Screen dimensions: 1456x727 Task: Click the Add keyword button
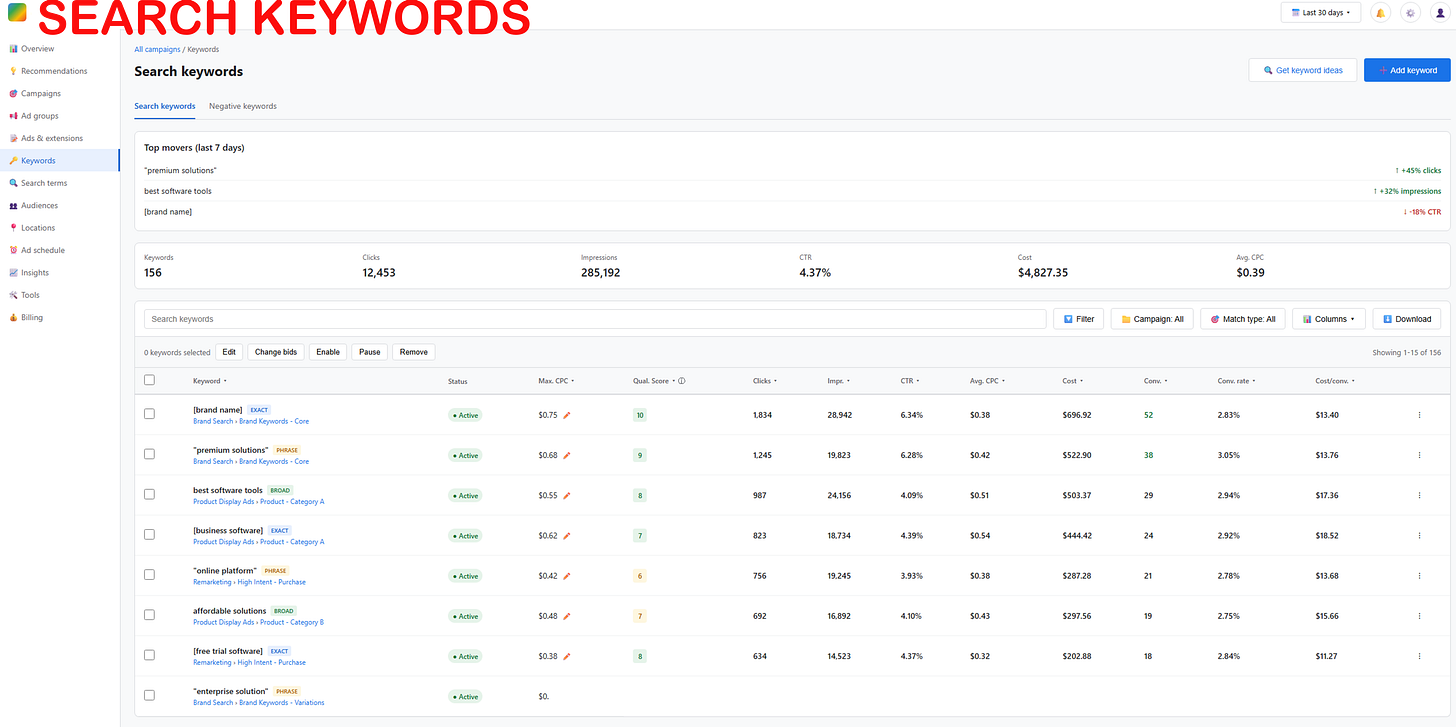[x=1407, y=70]
